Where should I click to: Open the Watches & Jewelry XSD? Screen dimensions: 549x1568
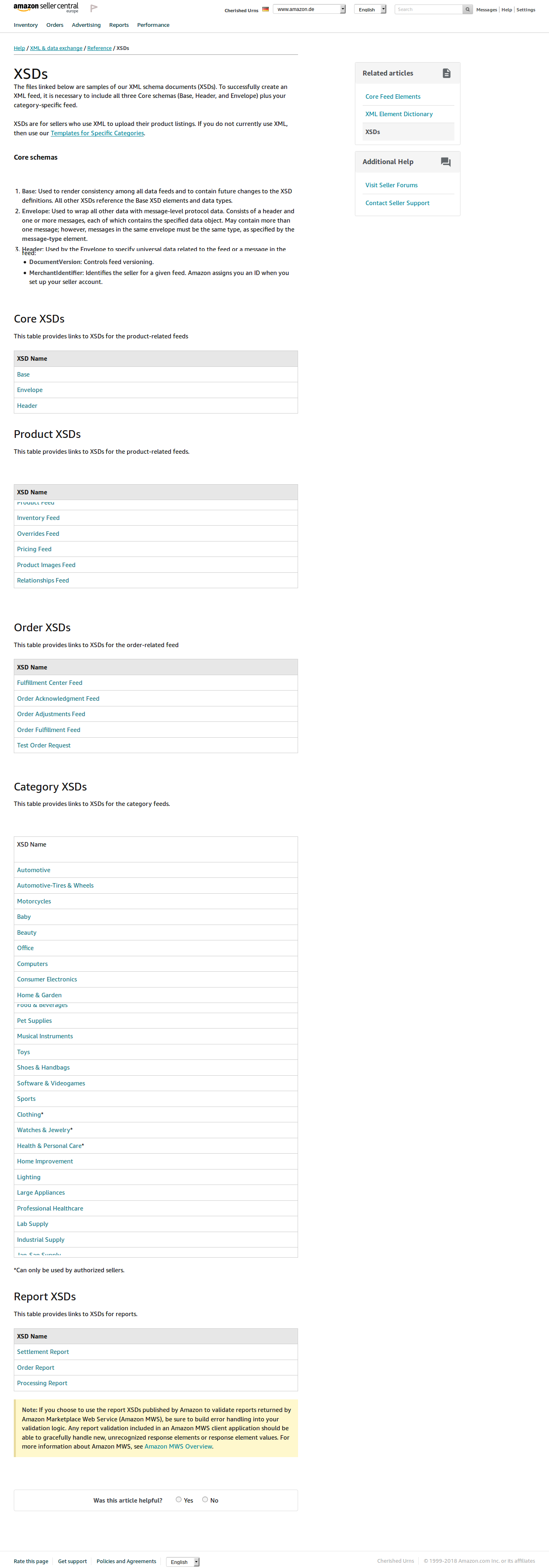click(x=44, y=1131)
